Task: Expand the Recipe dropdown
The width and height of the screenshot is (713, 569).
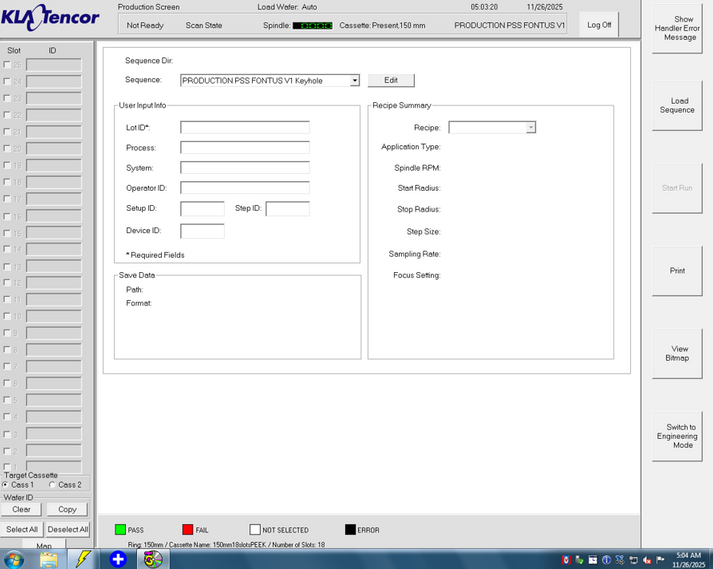Action: 531,128
